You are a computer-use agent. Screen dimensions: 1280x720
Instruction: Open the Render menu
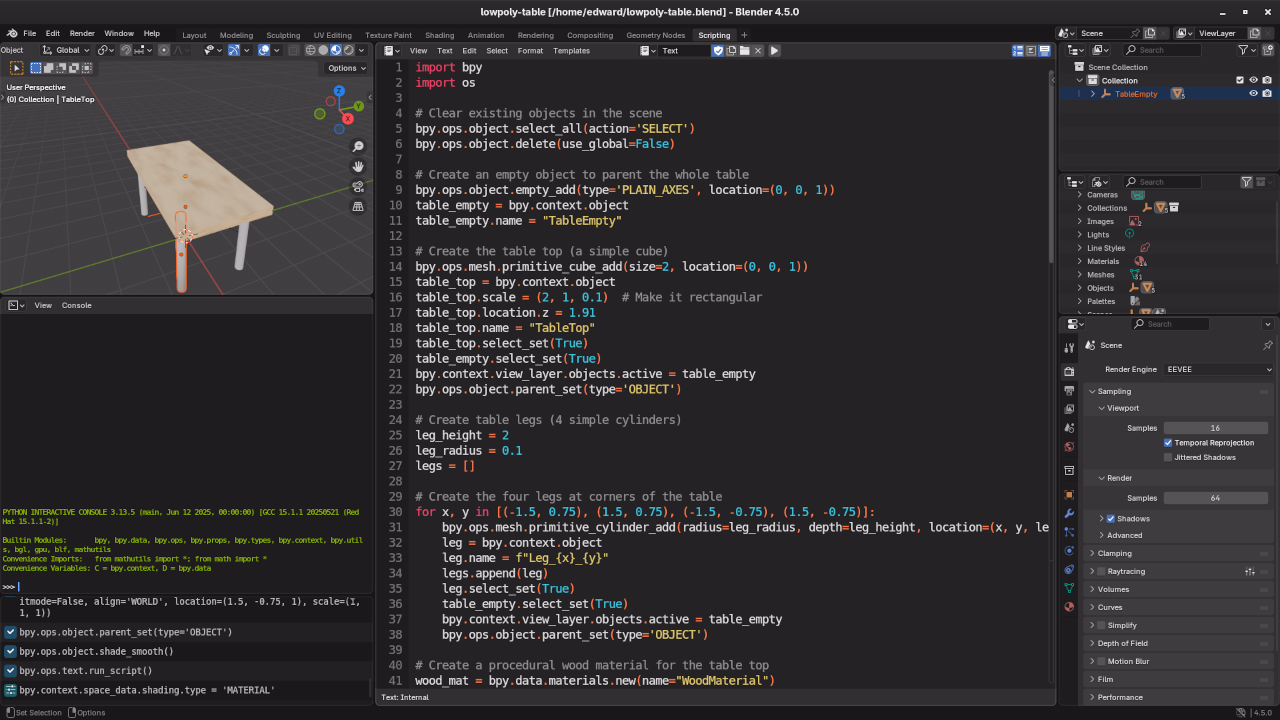pos(83,33)
